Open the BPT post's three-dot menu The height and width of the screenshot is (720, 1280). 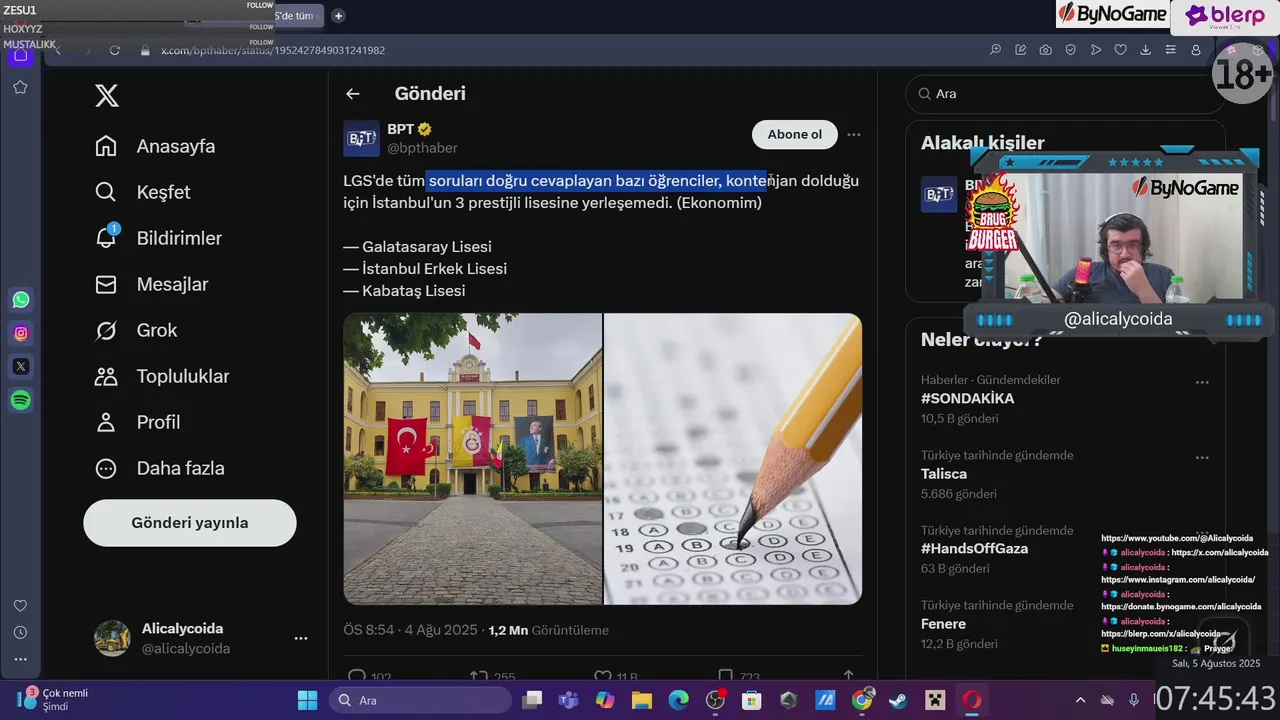[x=854, y=135]
